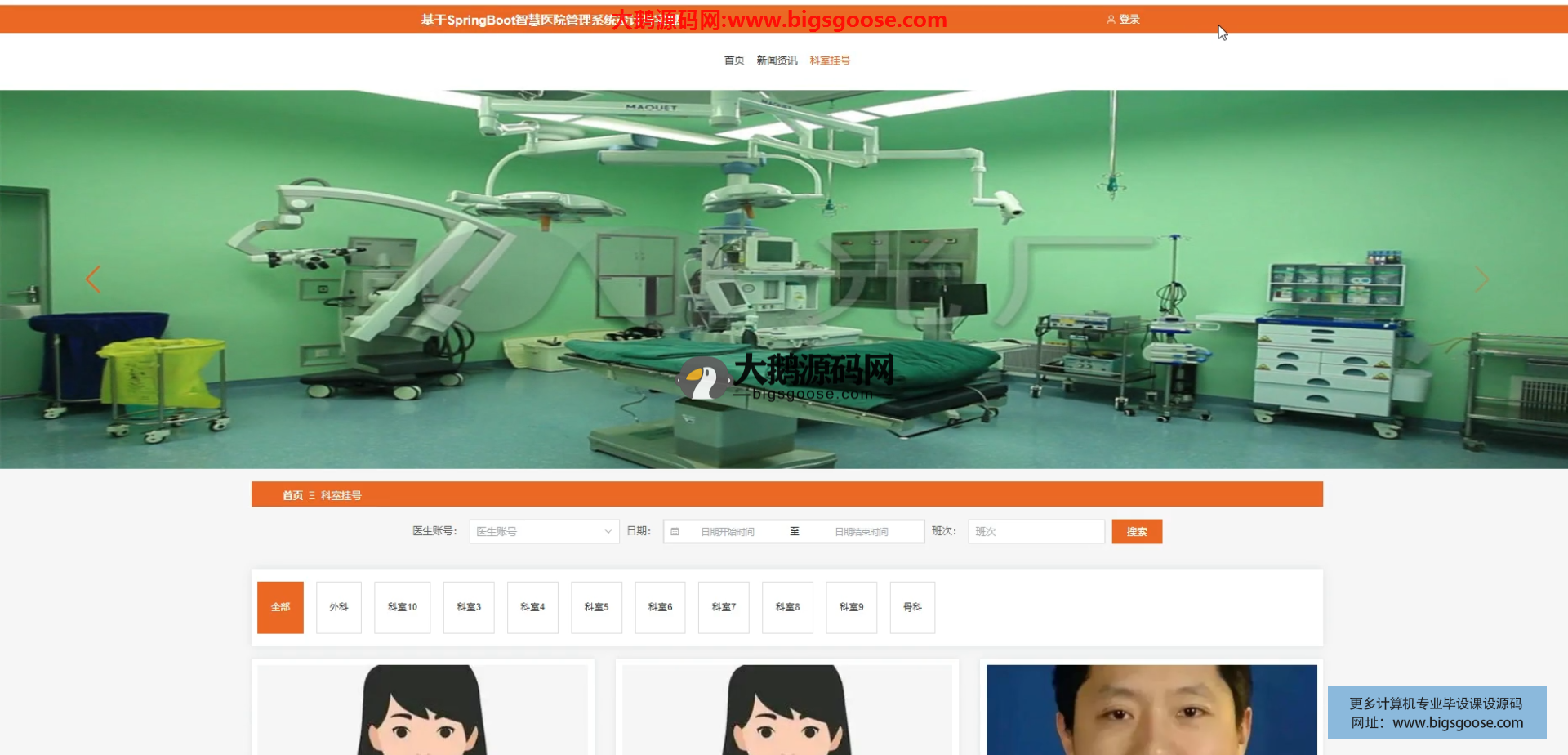Filter by 外科 department
The width and height of the screenshot is (1568, 755).
click(x=338, y=607)
